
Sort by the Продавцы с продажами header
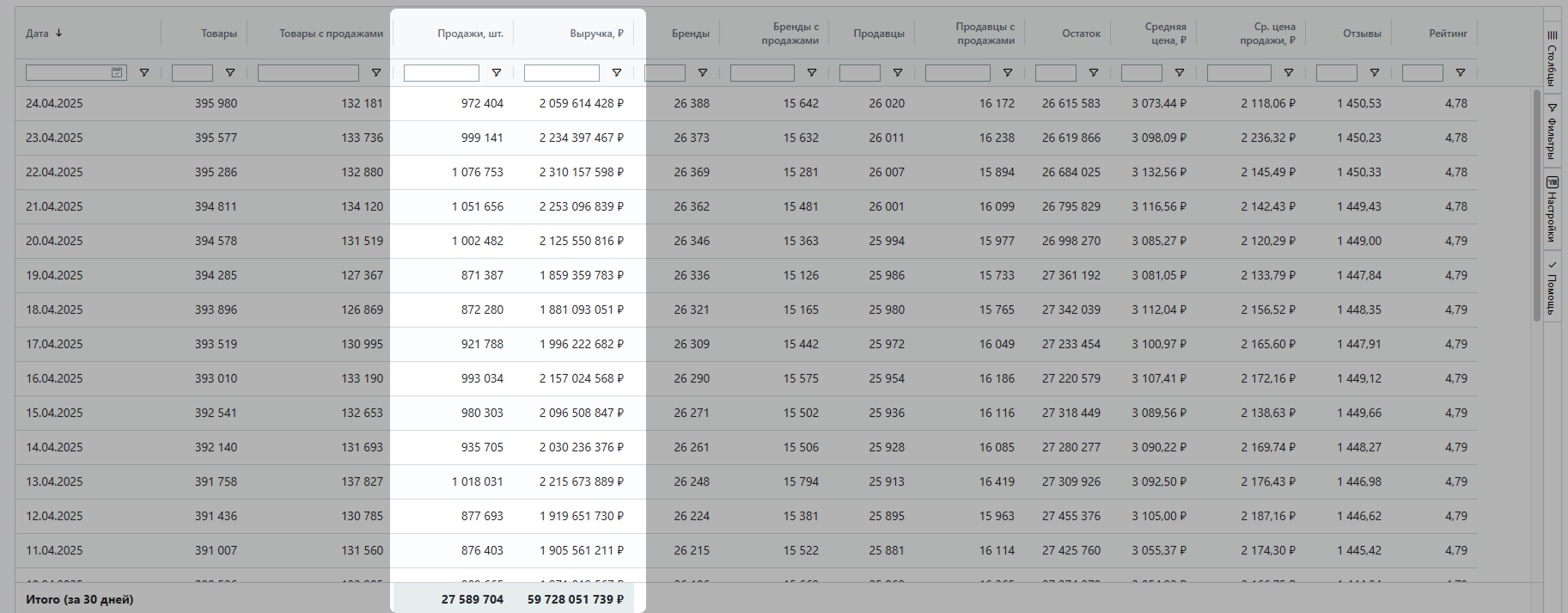(985, 34)
